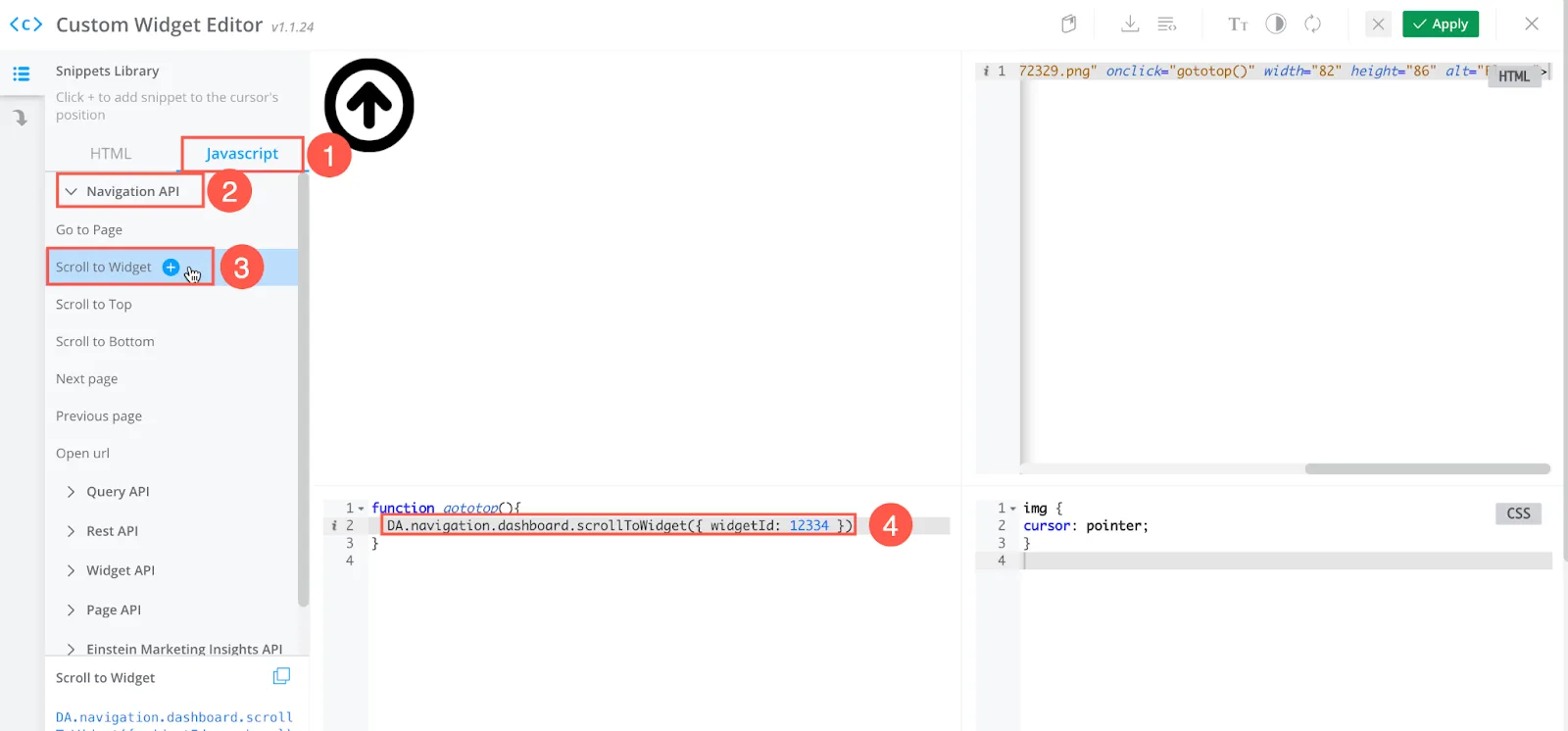Select the Scroll to Bottom snippet
This screenshot has width=1568, height=731.
point(105,341)
